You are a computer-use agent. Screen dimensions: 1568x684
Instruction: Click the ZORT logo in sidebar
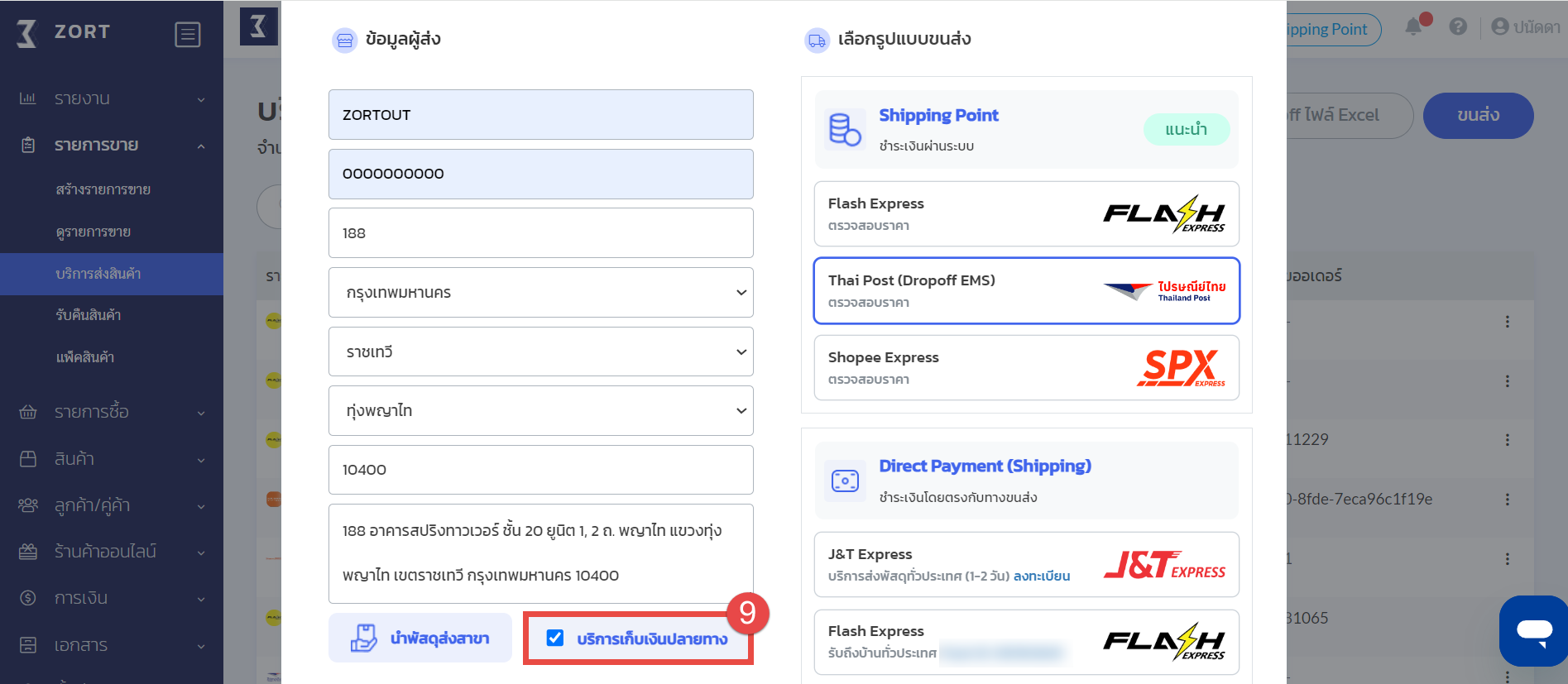64,33
